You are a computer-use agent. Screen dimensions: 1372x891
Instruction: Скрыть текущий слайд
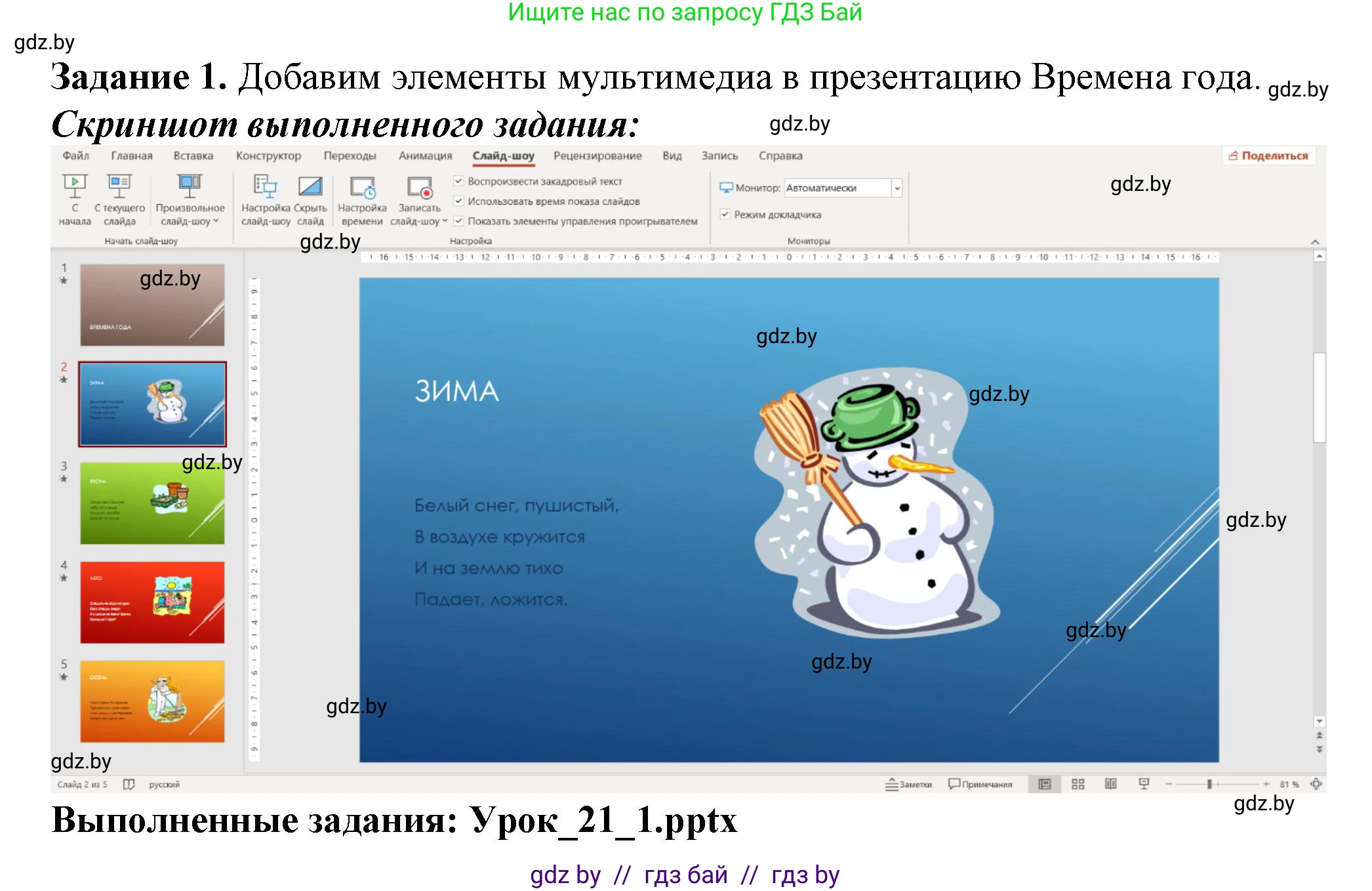(311, 197)
